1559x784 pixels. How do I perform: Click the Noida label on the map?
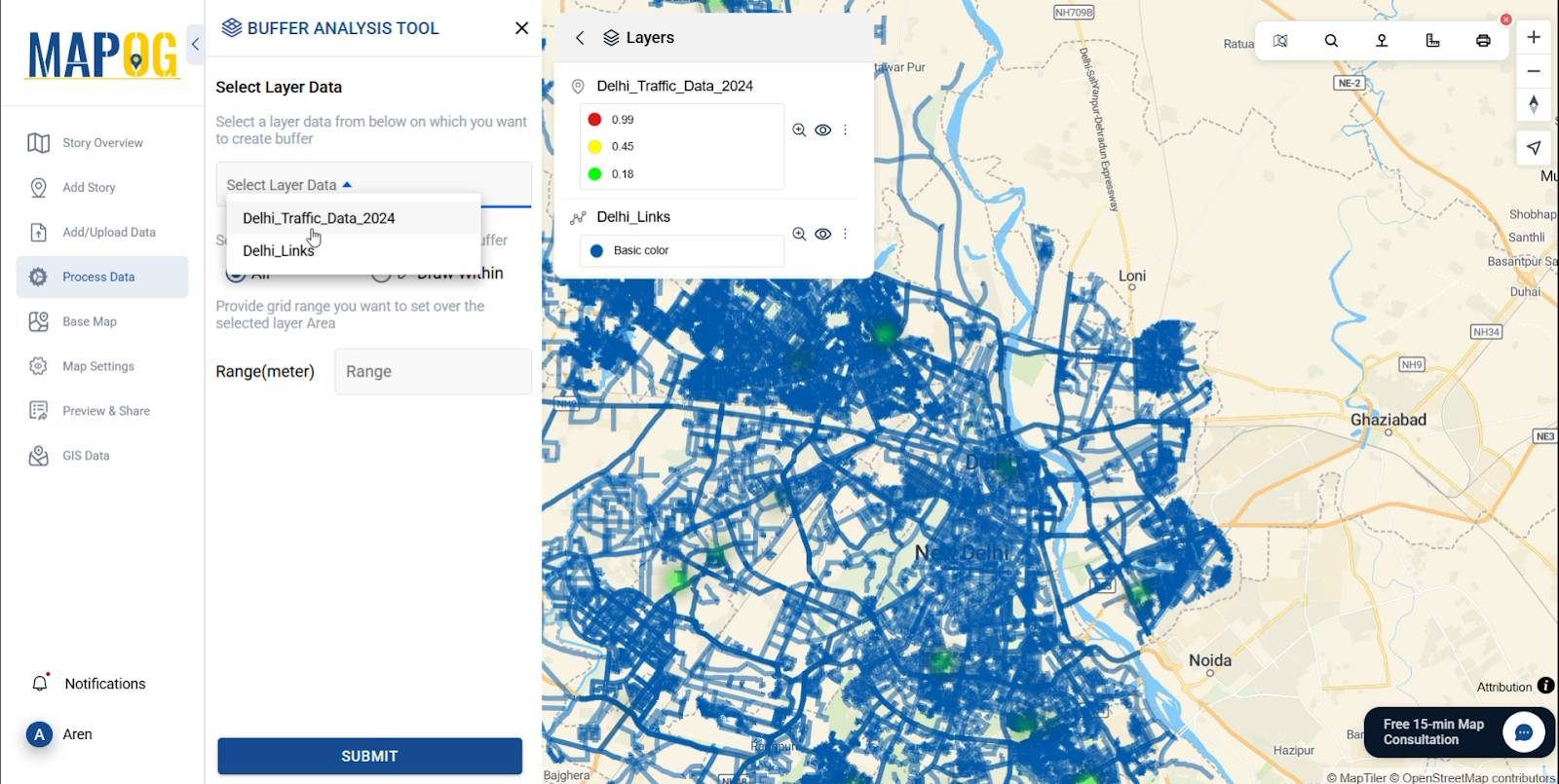click(x=1210, y=660)
